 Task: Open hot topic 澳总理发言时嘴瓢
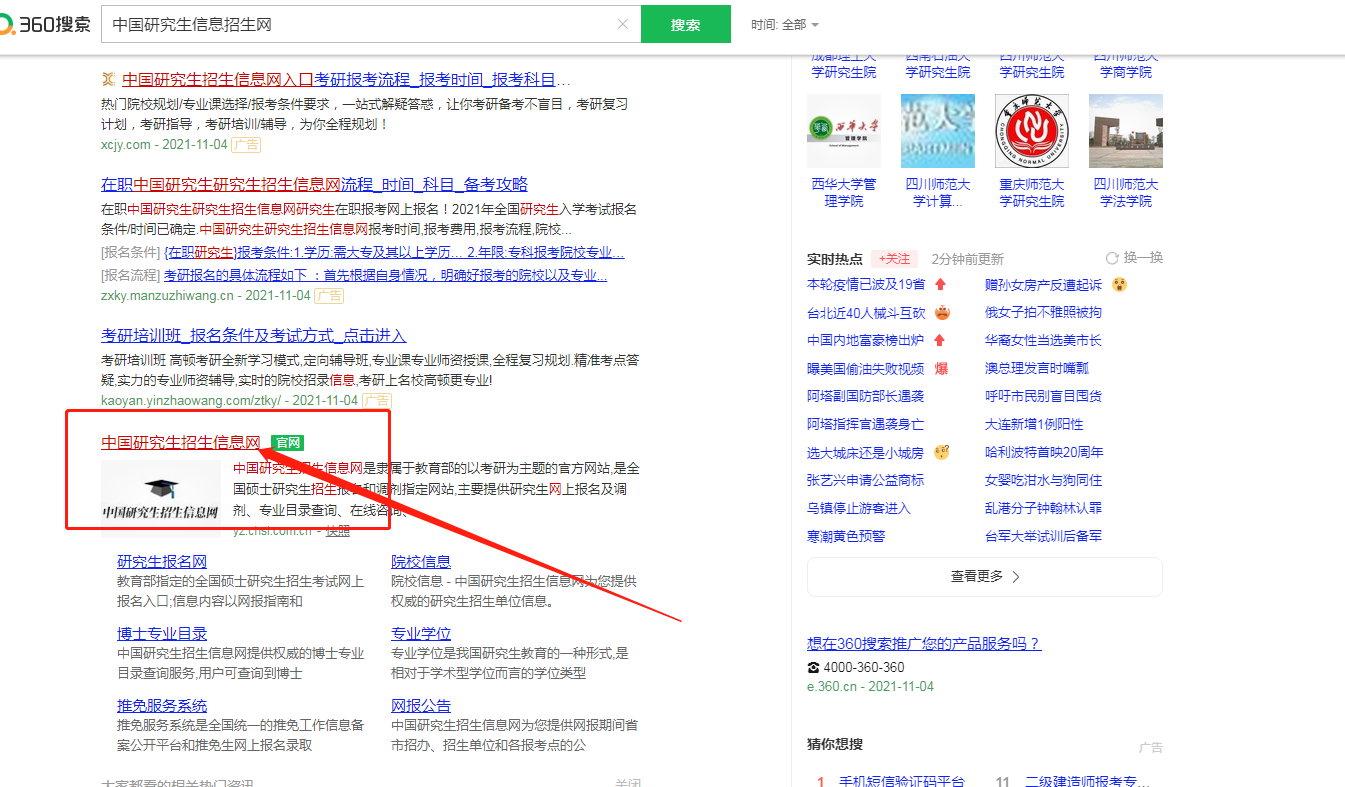coord(1037,369)
